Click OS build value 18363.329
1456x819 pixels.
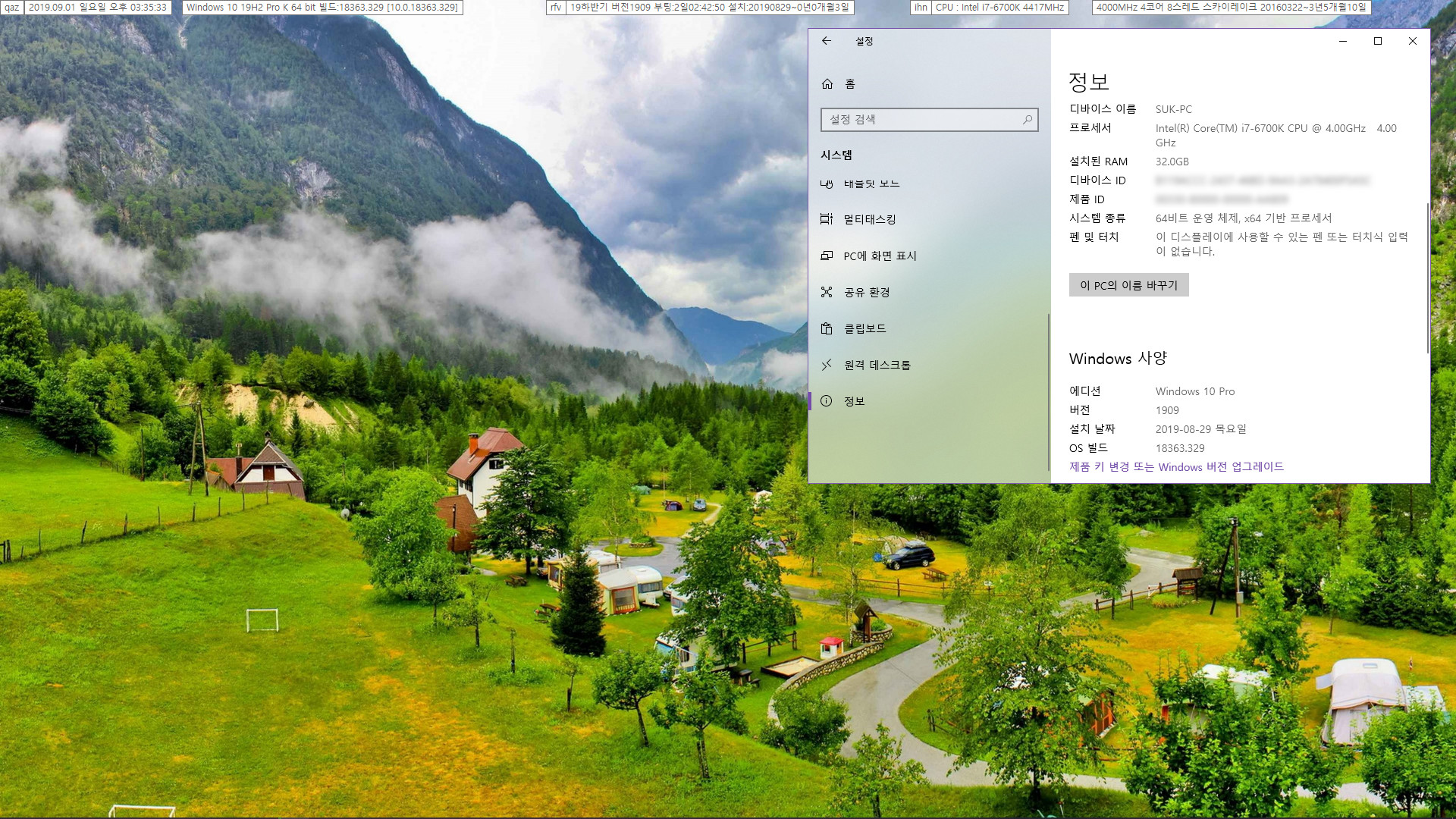pos(1179,448)
